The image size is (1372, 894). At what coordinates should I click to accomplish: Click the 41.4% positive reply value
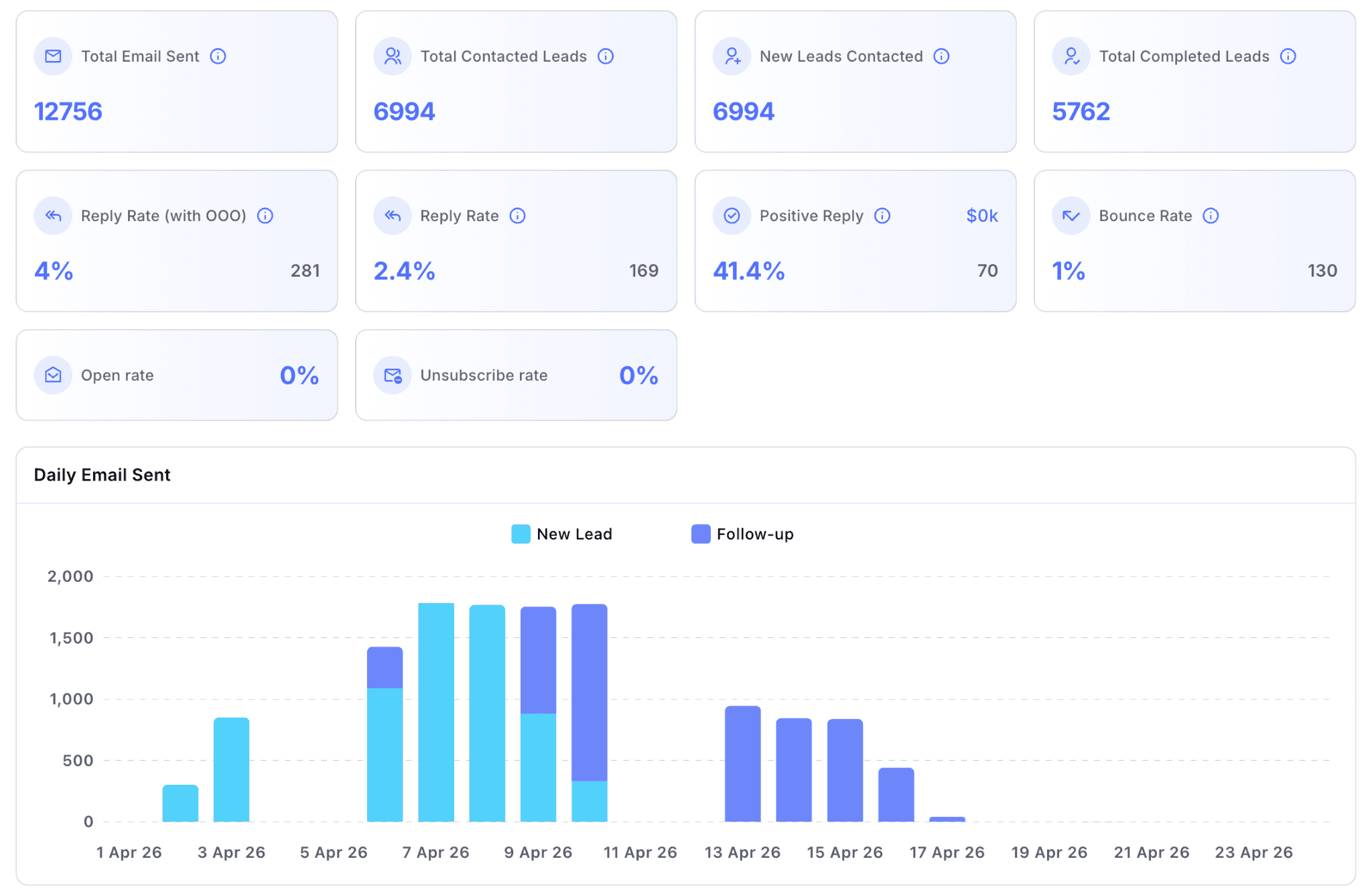748,271
